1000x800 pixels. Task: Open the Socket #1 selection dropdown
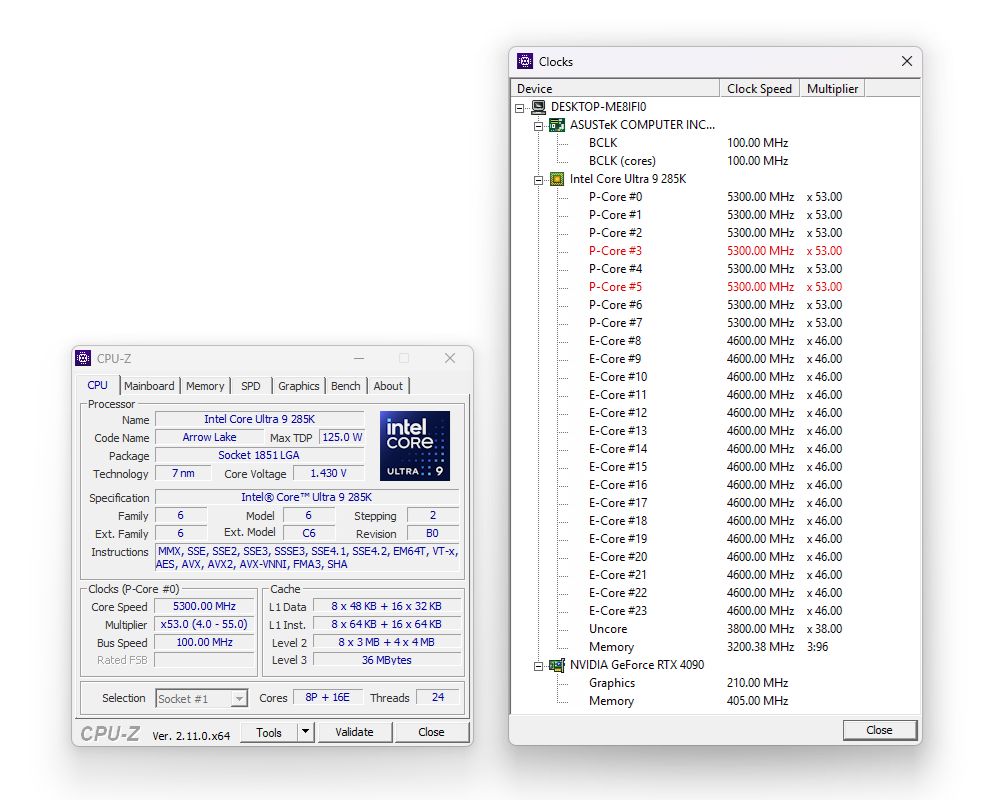[x=239, y=699]
